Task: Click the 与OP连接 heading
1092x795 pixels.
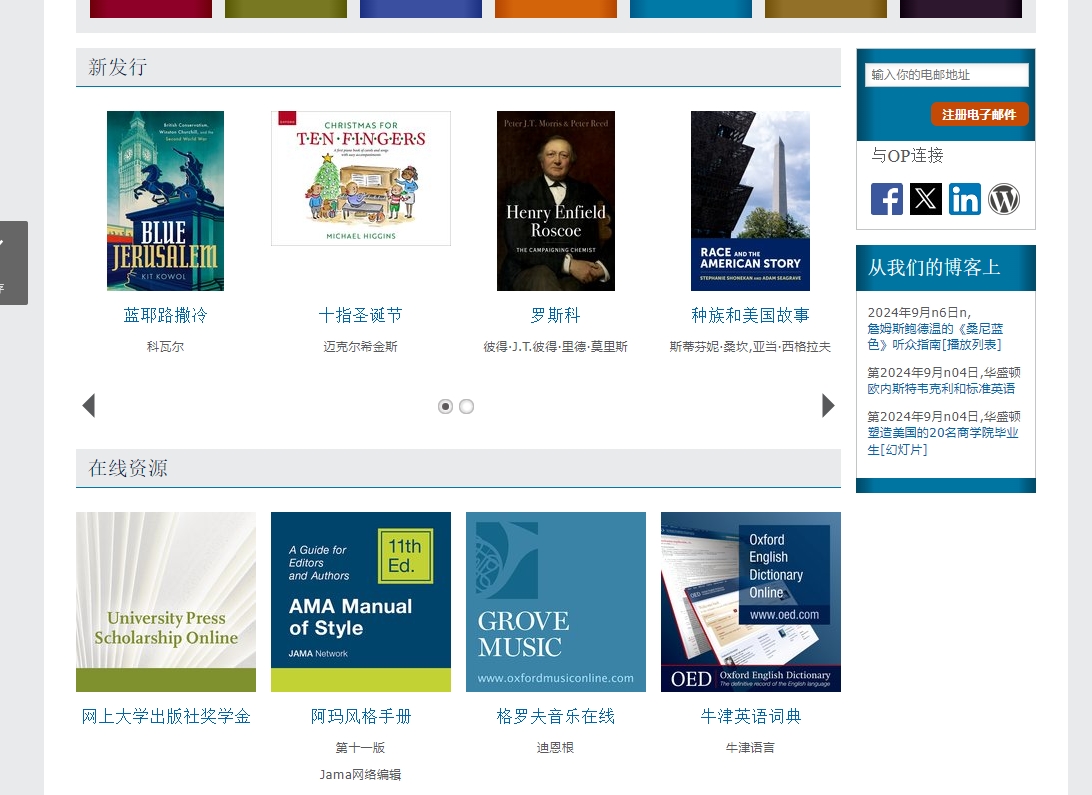Action: pos(907,155)
